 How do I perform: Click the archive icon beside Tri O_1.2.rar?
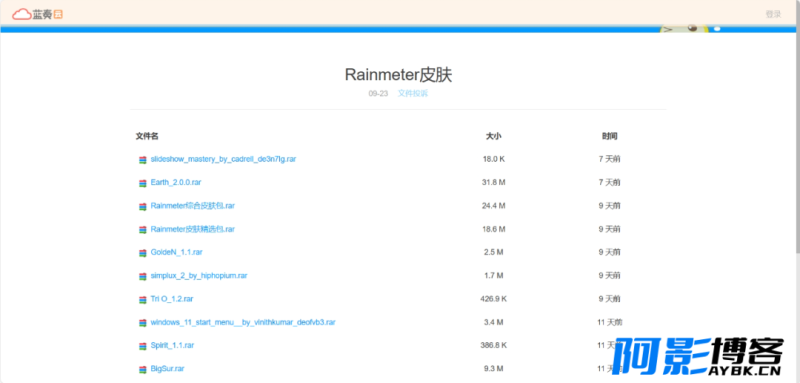point(143,300)
